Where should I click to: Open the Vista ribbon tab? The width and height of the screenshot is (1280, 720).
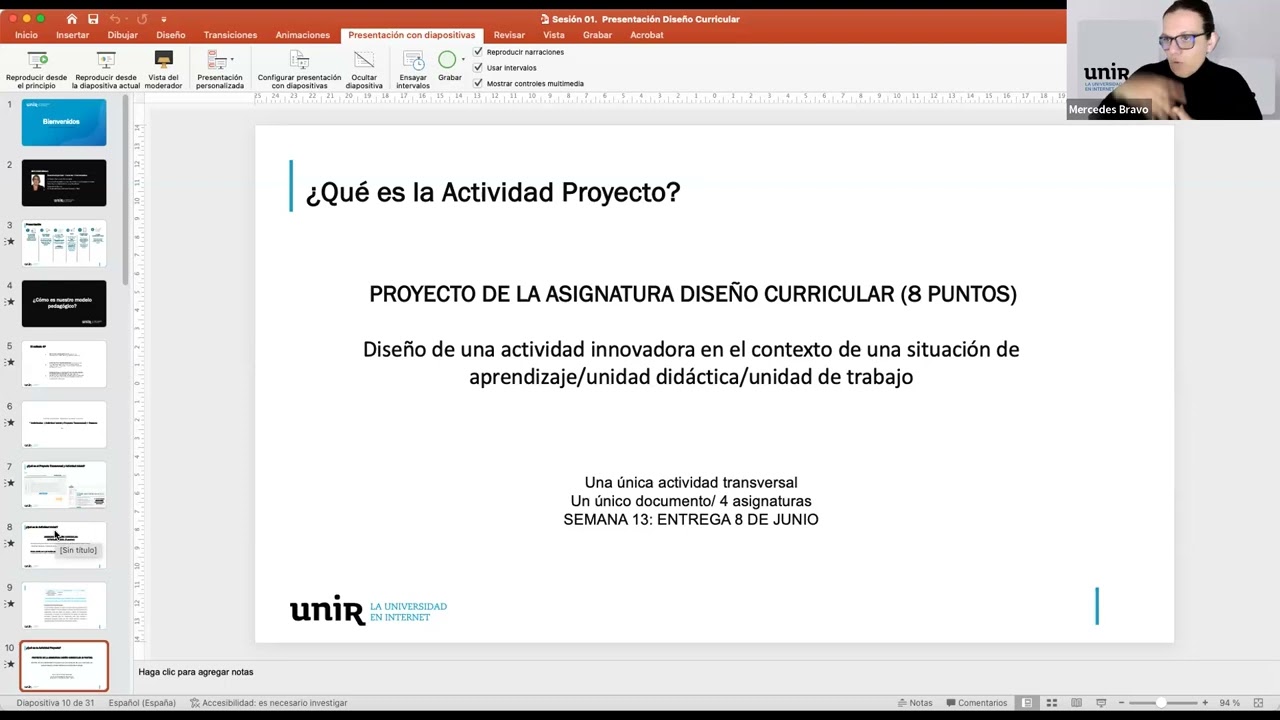pyautogui.click(x=553, y=35)
